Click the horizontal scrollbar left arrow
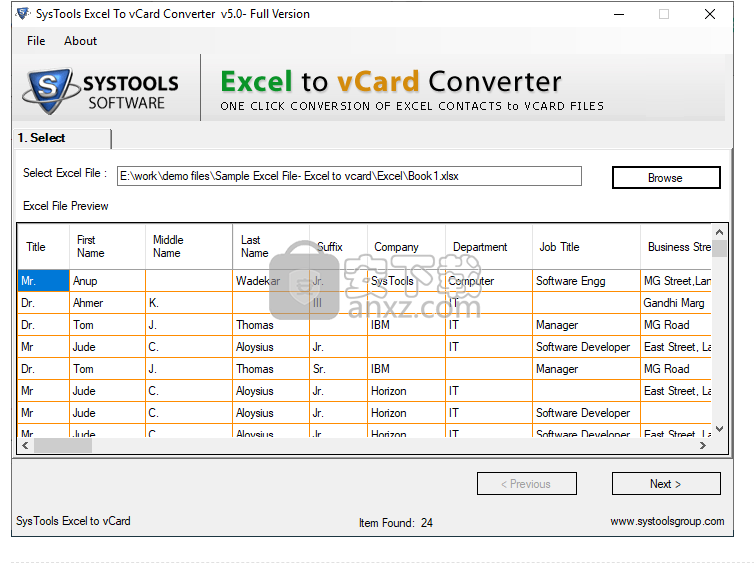The width and height of the screenshot is (754, 564). pyautogui.click(x=25, y=446)
